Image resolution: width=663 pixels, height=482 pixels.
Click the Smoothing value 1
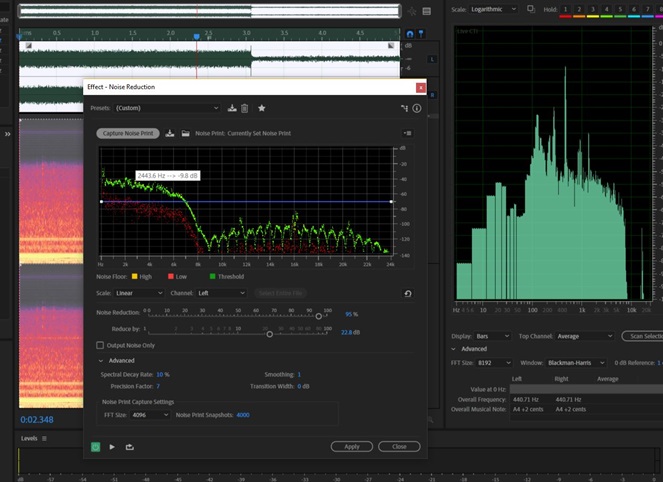[299, 375]
